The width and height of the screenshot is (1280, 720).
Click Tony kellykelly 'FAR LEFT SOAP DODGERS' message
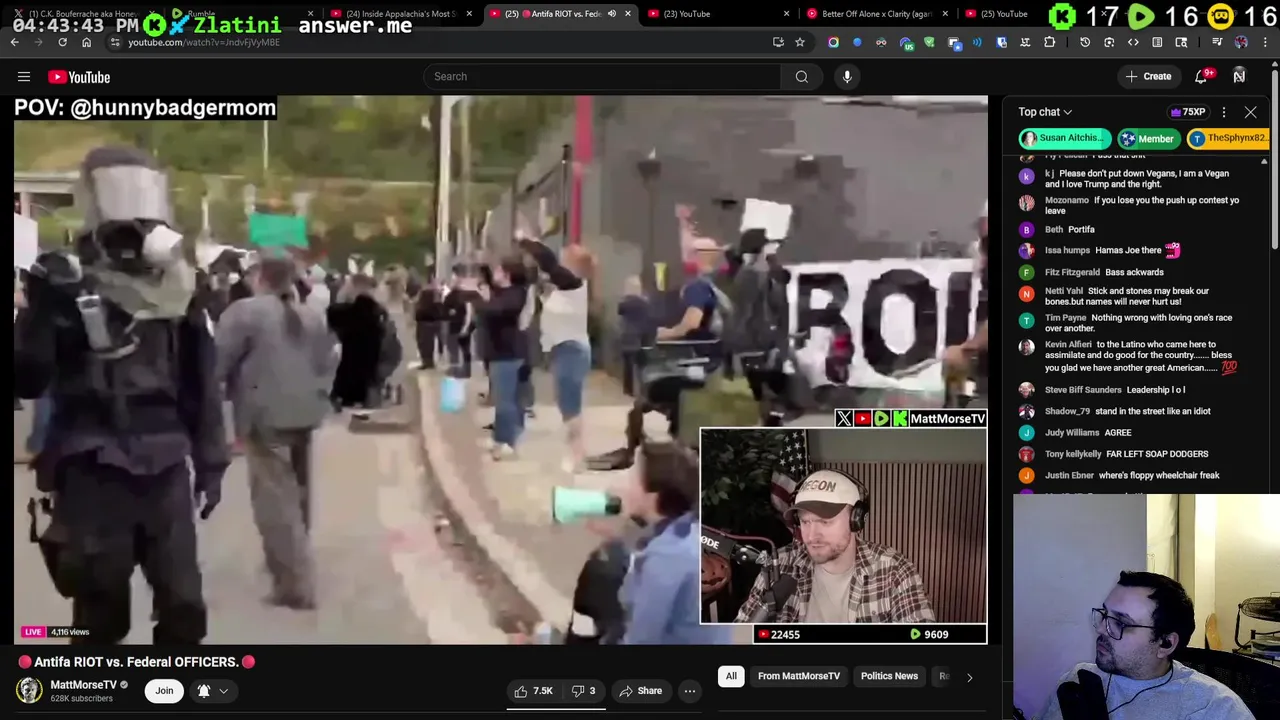click(1157, 454)
